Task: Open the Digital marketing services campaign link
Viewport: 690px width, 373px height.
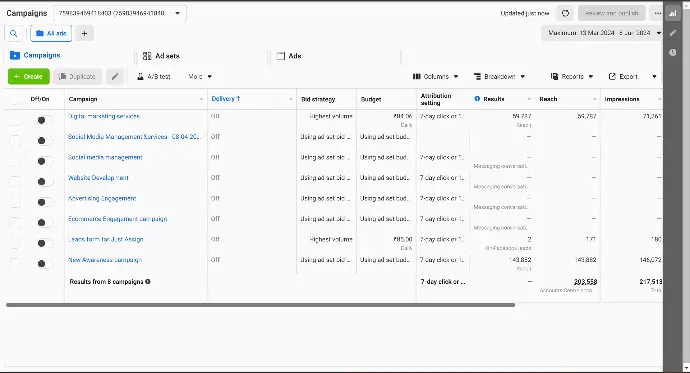Action: coord(104,117)
